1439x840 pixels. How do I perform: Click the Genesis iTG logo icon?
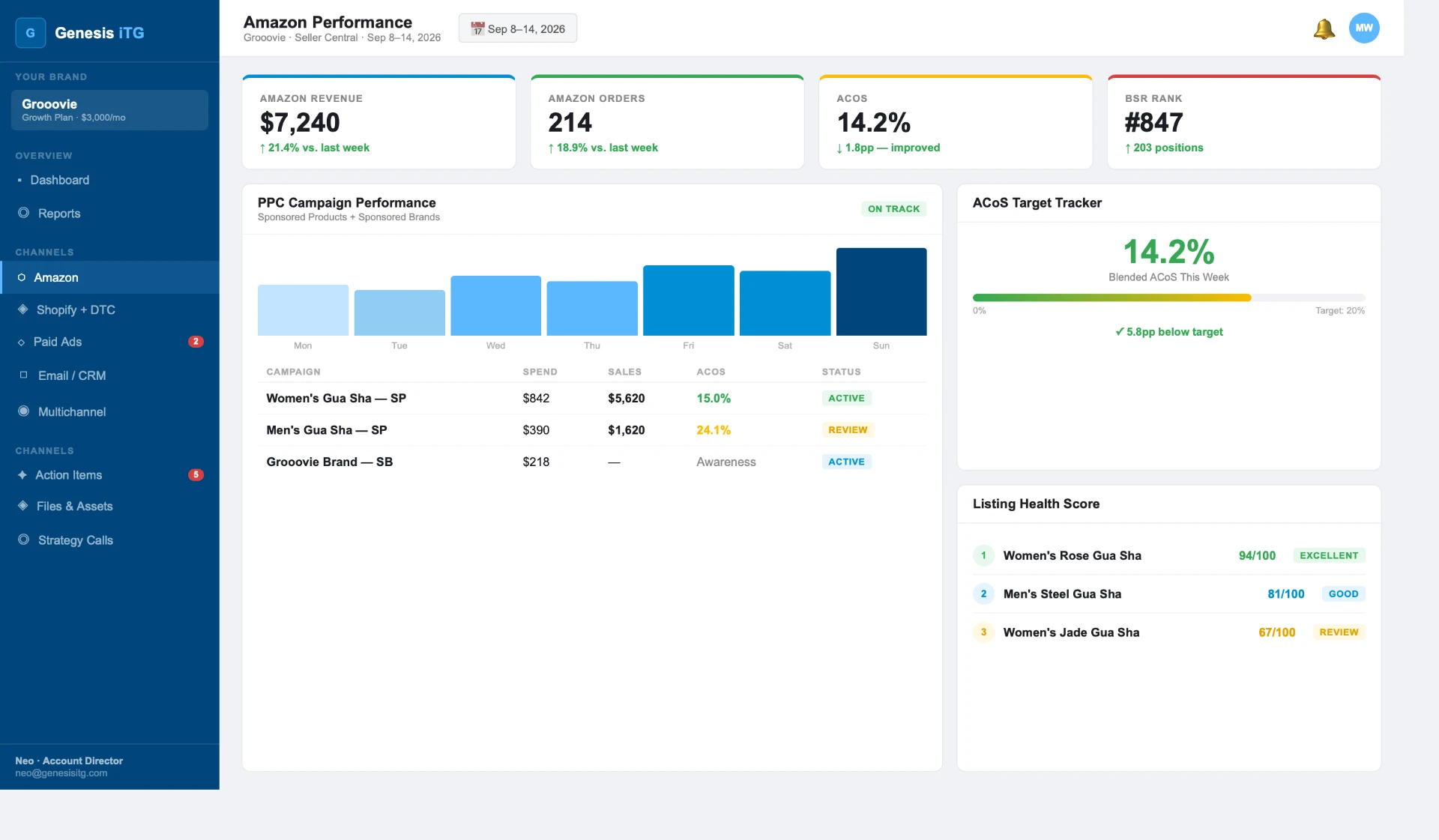point(31,33)
